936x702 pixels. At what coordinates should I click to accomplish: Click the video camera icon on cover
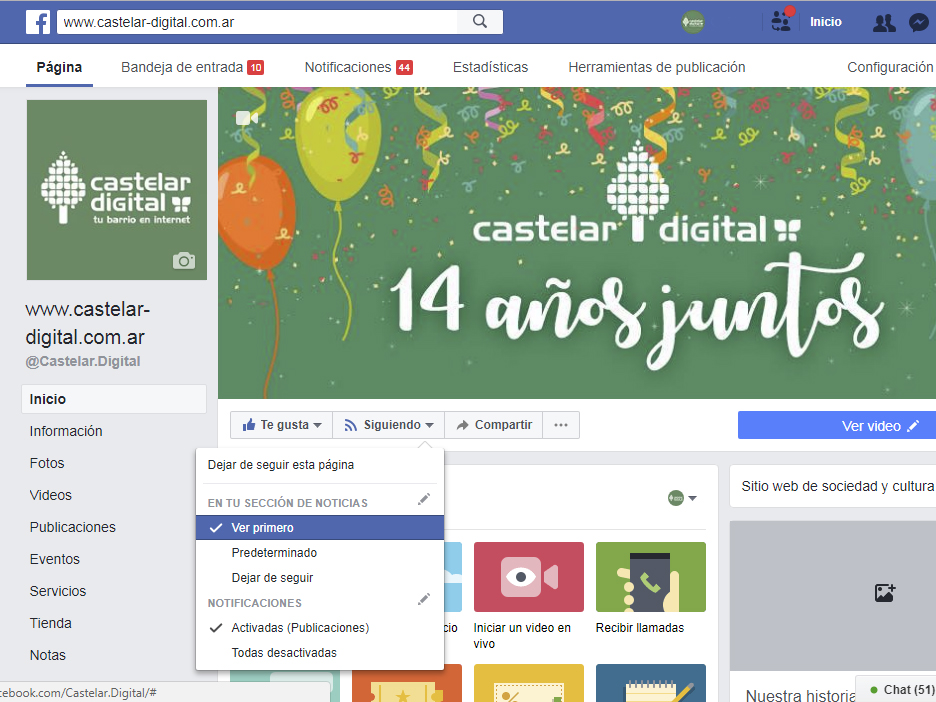[247, 118]
